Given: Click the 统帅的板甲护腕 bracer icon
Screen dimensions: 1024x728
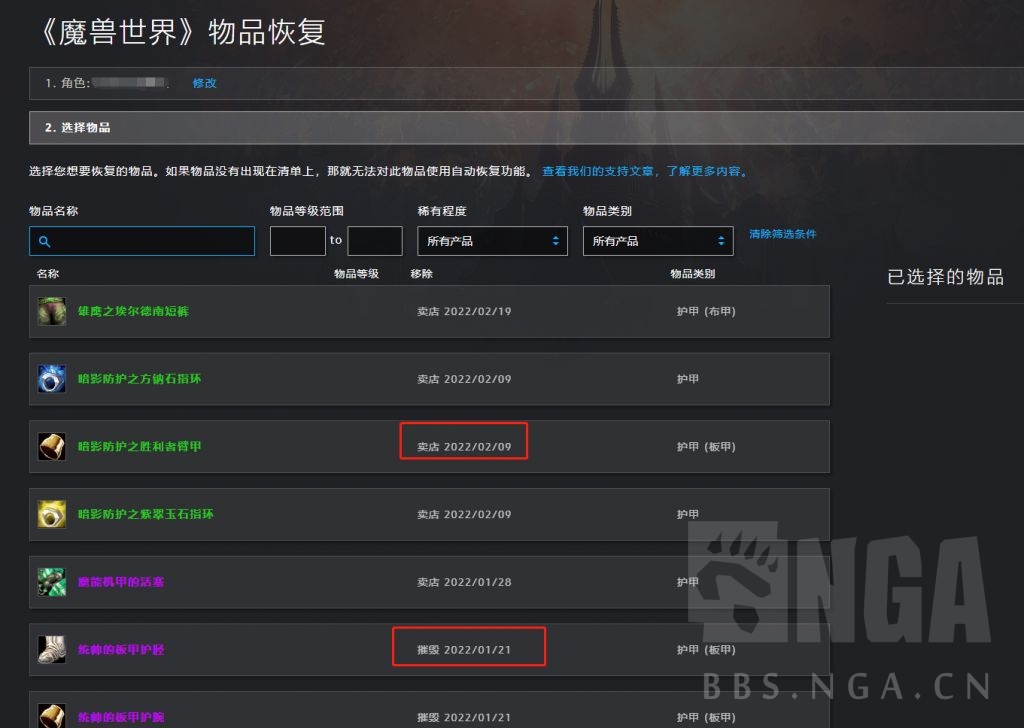Looking at the screenshot, I should tap(52, 716).
